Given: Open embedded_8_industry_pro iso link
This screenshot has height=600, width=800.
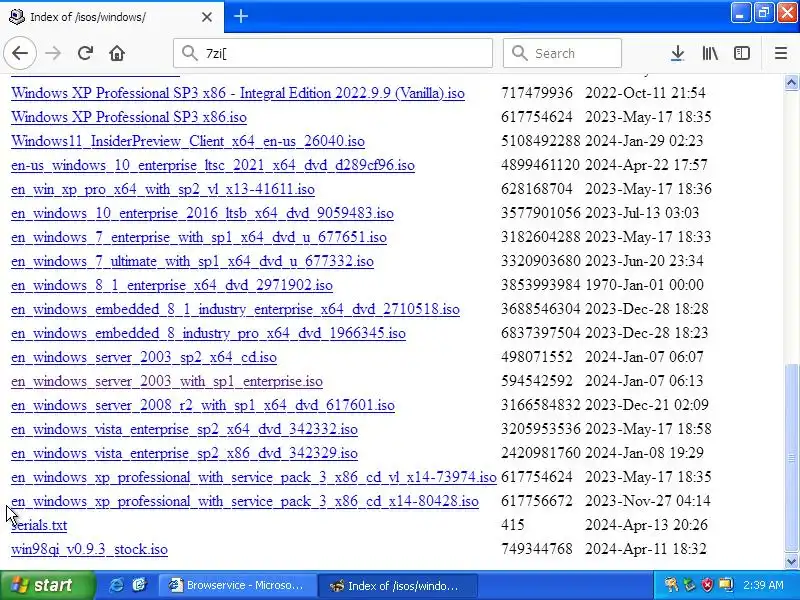Looking at the screenshot, I should pos(208,333).
